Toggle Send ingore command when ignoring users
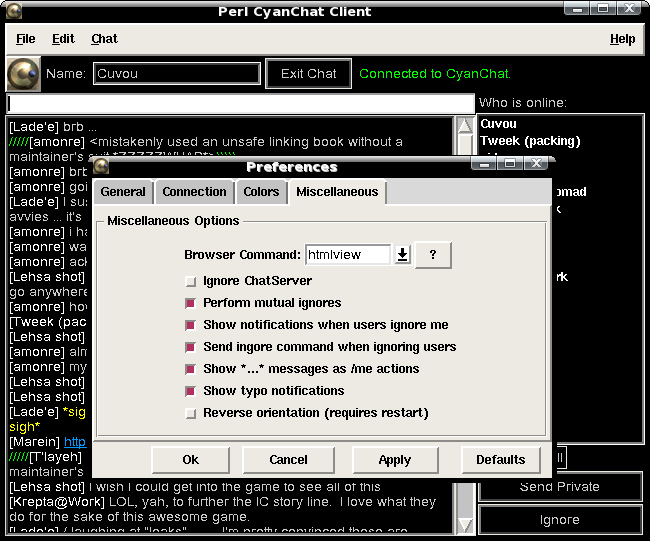Screen dimensions: 650x541 pos(191,347)
